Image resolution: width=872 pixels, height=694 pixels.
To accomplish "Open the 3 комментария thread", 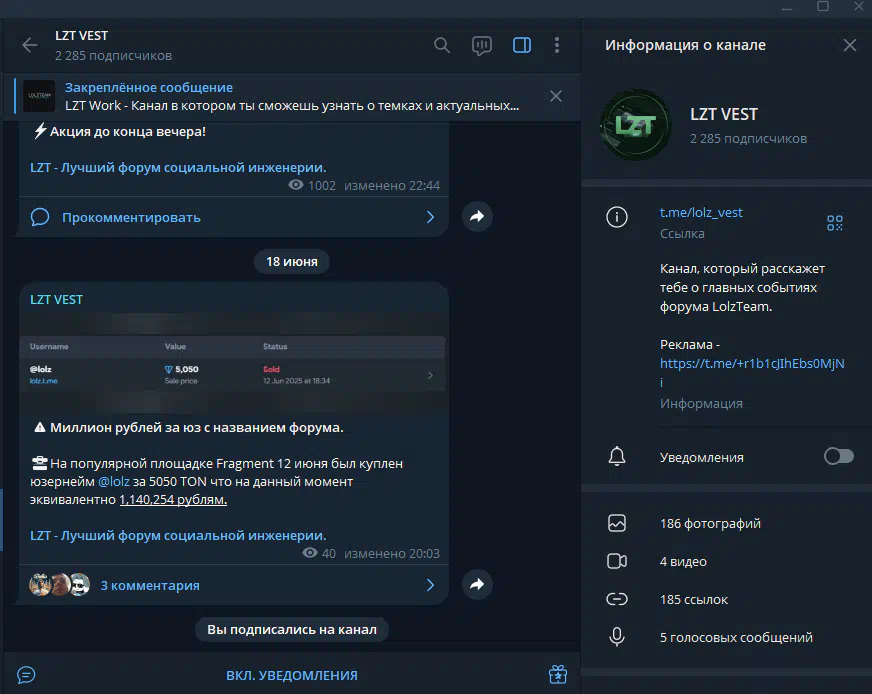I will click(x=234, y=585).
